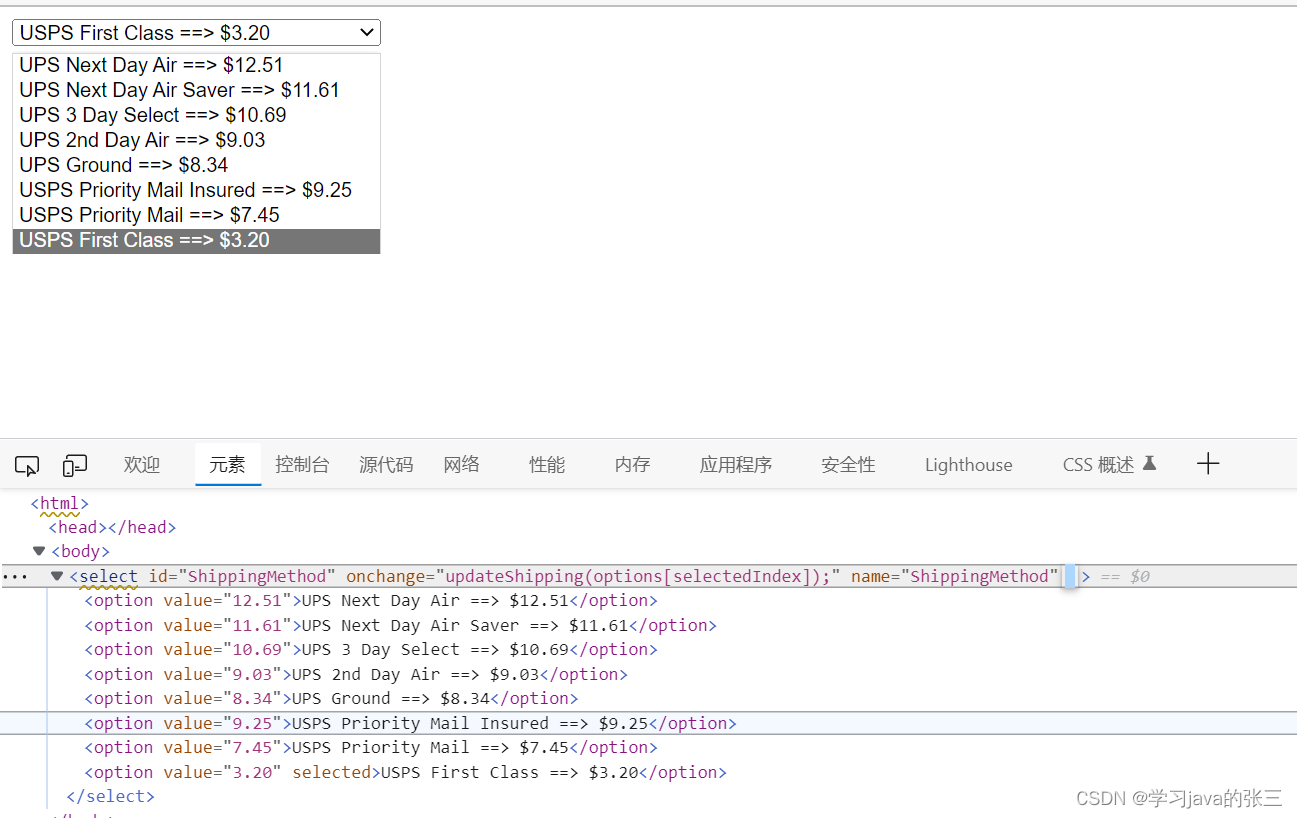Viewport: 1297px width, 818px height.
Task: Open the 欢迎 tab
Action: tap(142, 465)
